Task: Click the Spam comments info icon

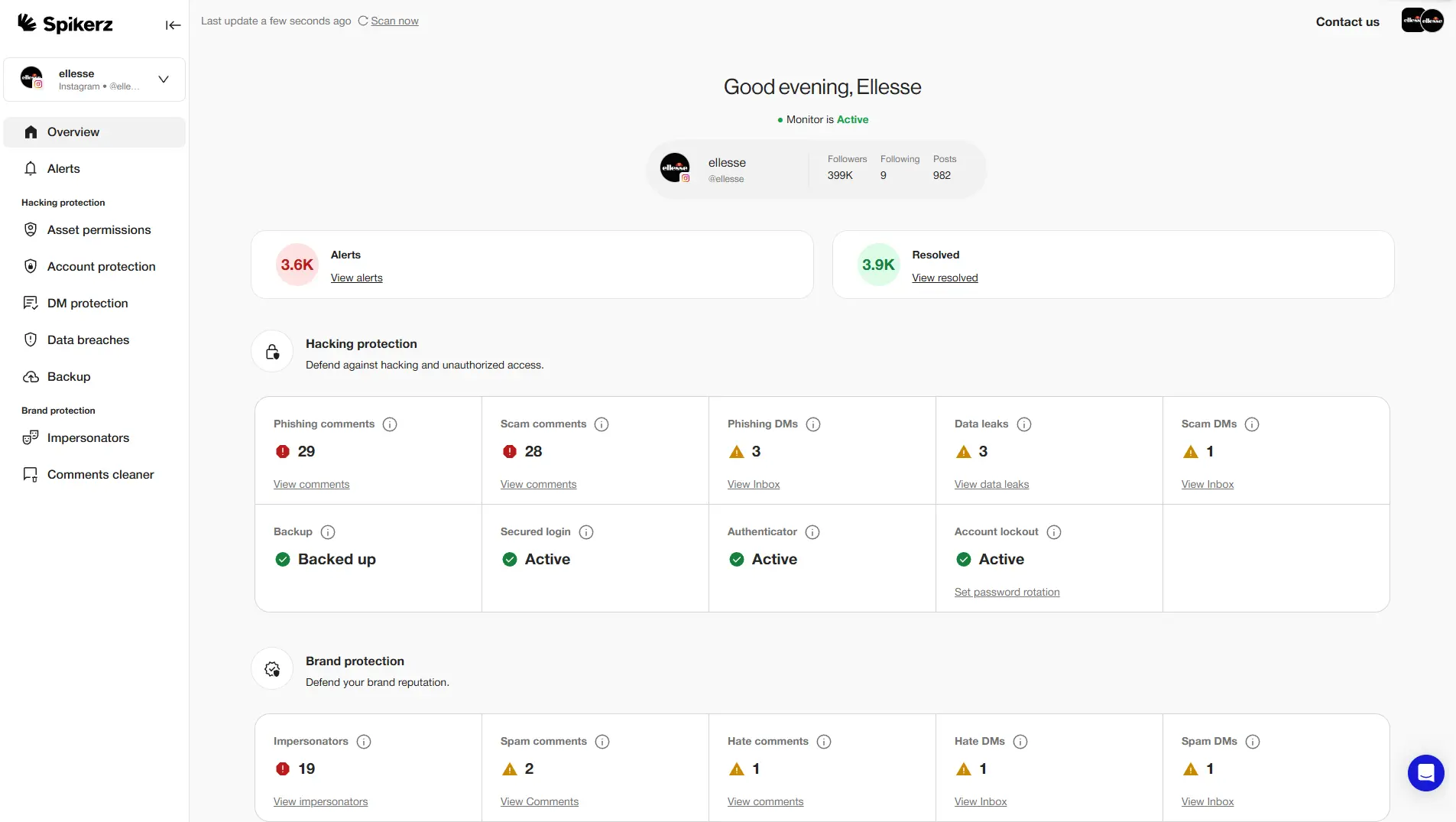Action: (602, 742)
